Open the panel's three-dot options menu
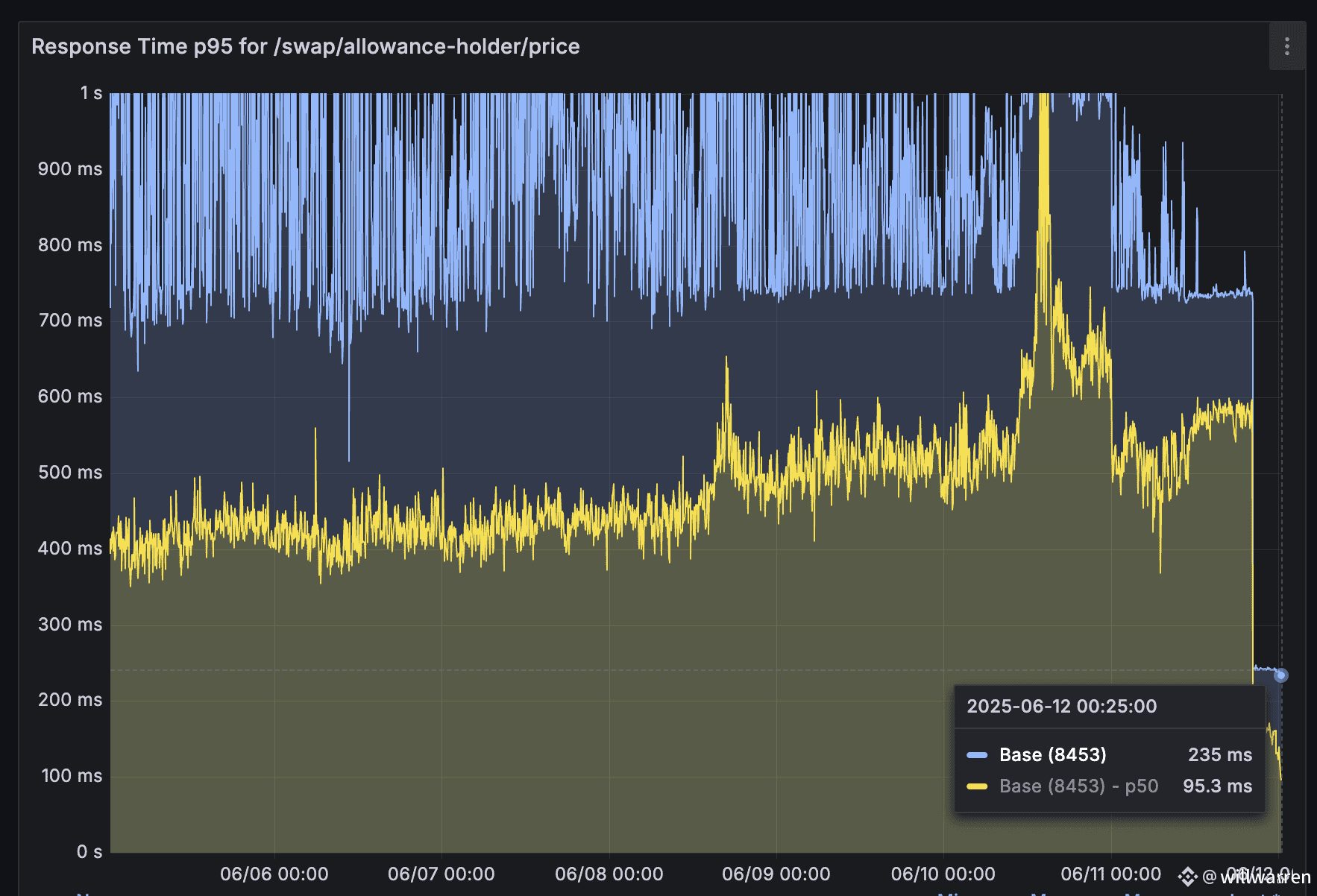Screen dimensions: 1317x896 (1286, 46)
